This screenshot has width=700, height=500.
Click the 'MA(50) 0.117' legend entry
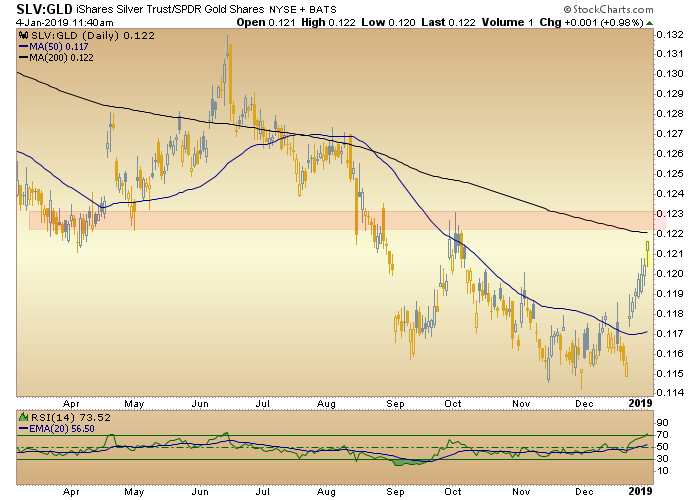point(58,46)
